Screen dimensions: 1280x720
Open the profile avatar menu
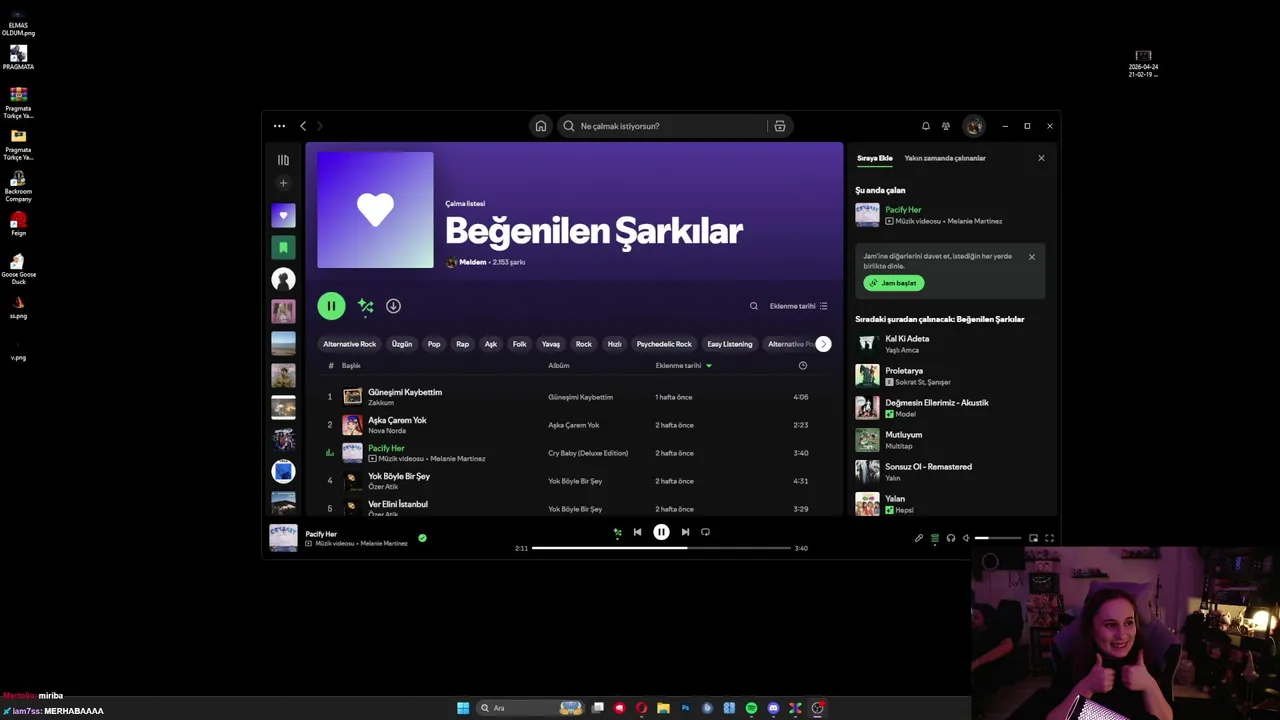974,126
